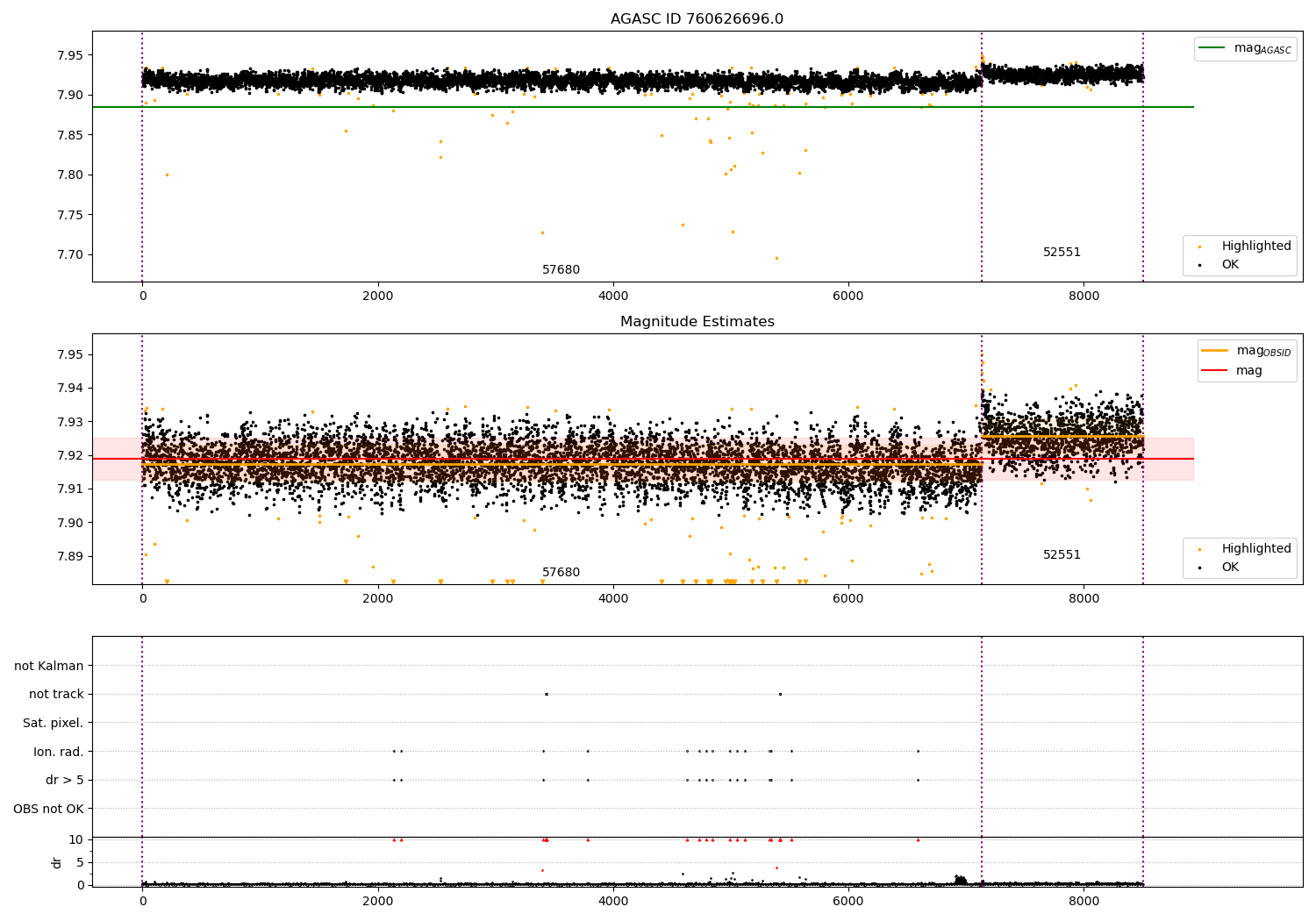
Task: Click the 'dr > 5' row label
Action: point(65,780)
